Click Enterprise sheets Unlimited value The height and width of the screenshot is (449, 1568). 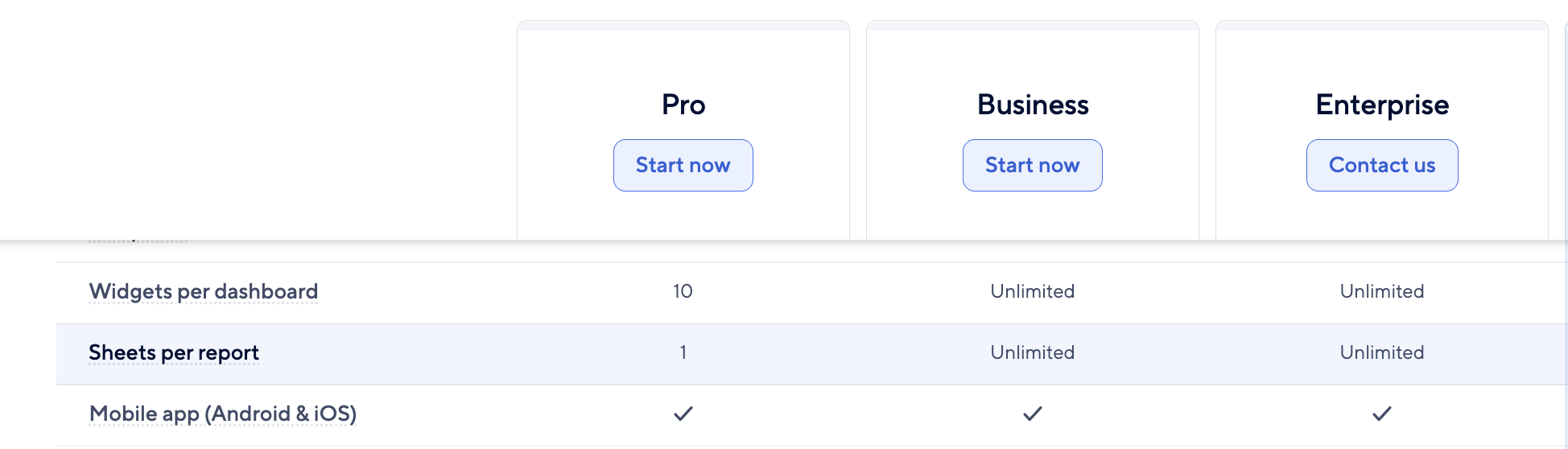point(1382,352)
